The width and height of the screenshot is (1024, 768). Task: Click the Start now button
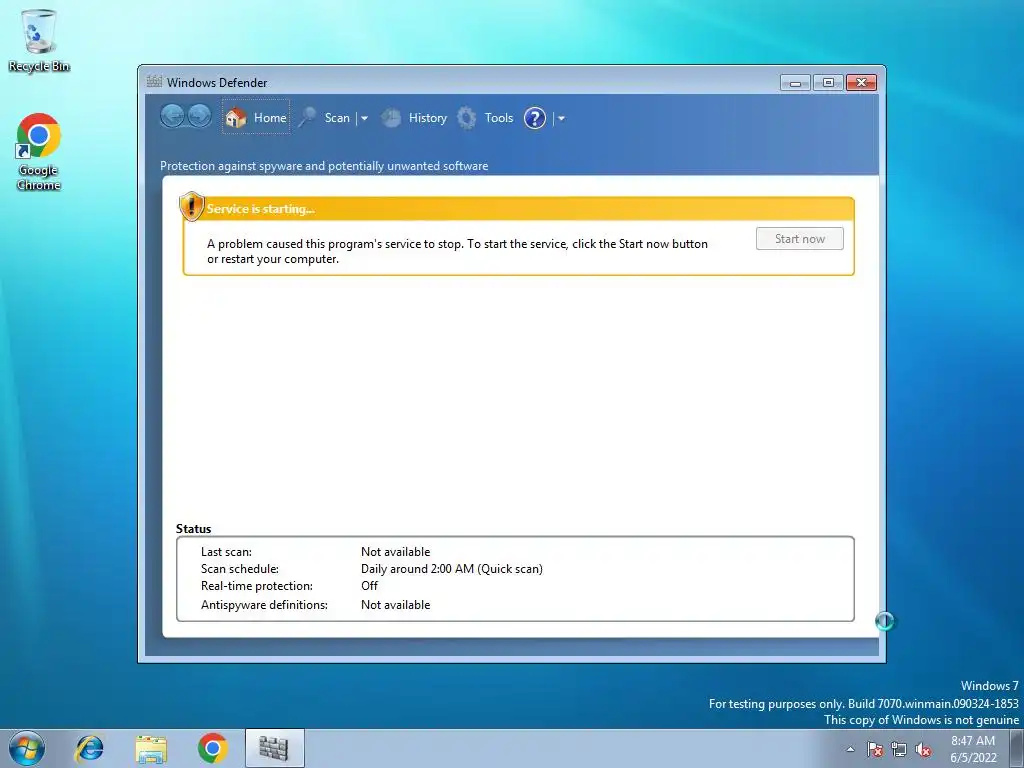click(799, 238)
